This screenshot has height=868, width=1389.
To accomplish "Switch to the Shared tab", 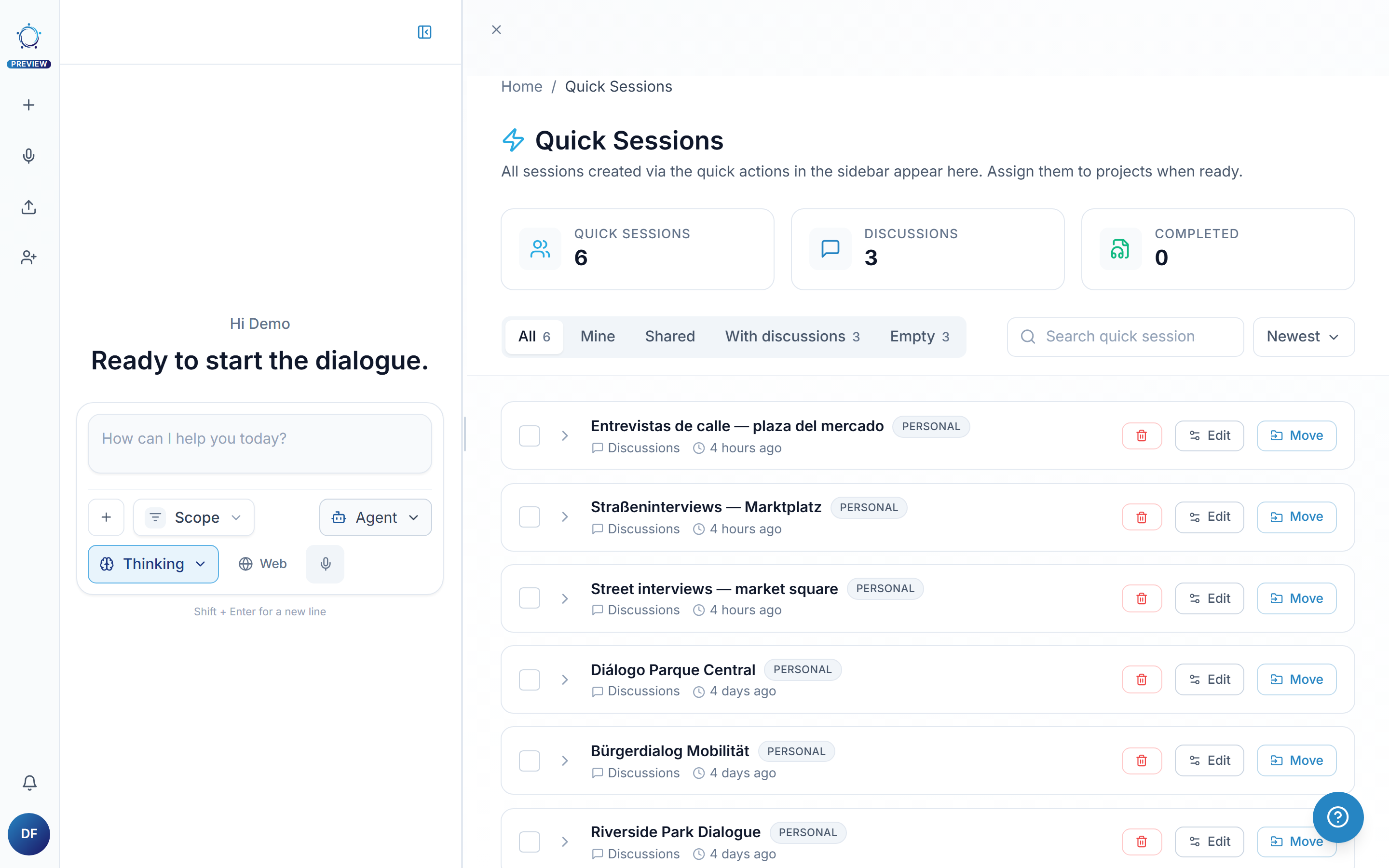I will point(670,337).
